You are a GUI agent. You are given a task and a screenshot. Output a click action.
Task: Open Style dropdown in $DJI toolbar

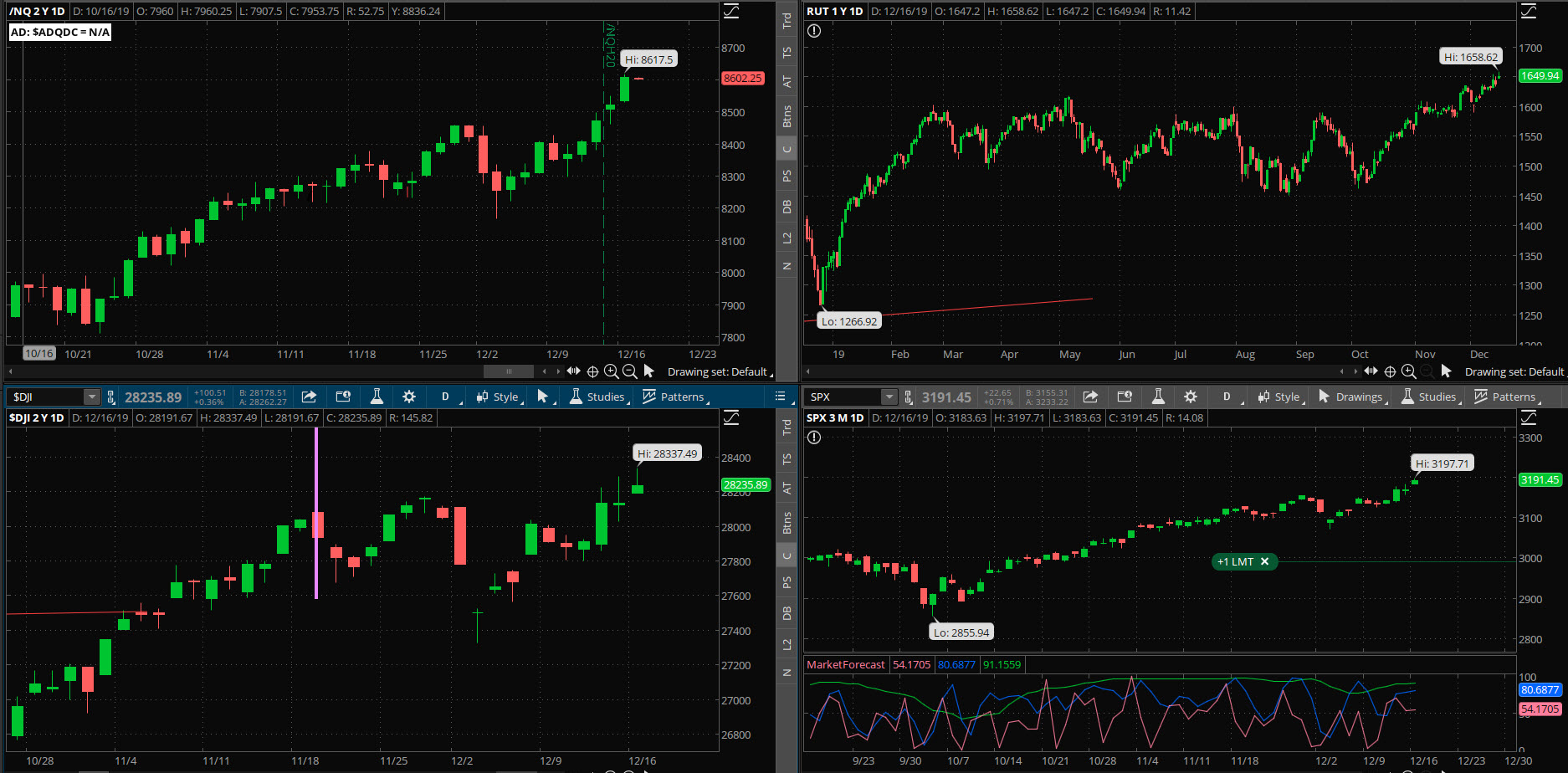(x=500, y=397)
